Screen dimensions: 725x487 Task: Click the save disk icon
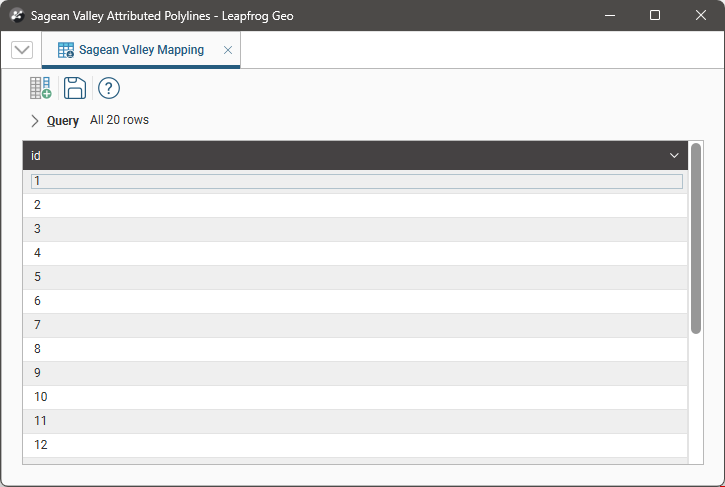[x=75, y=88]
